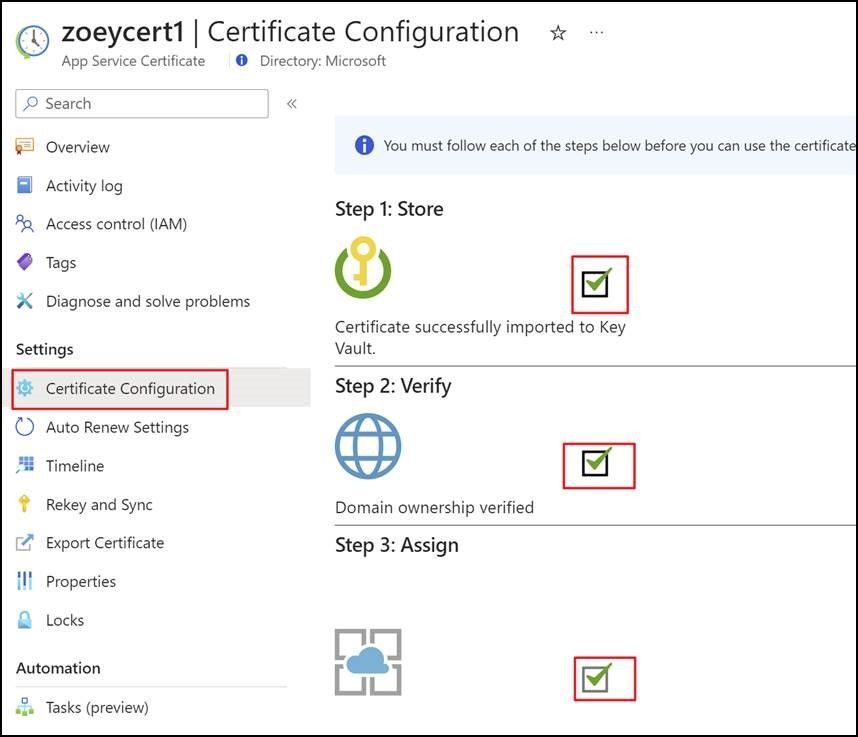858x737 pixels.
Task: Open the Locks page
Action: [65, 620]
